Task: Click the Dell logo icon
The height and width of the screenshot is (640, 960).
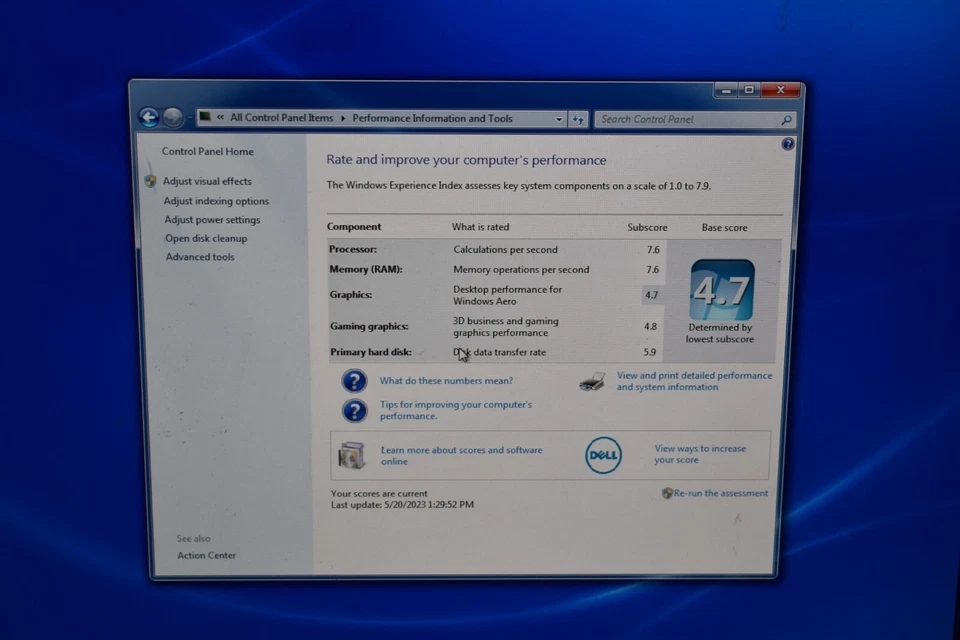Action: tap(603, 455)
